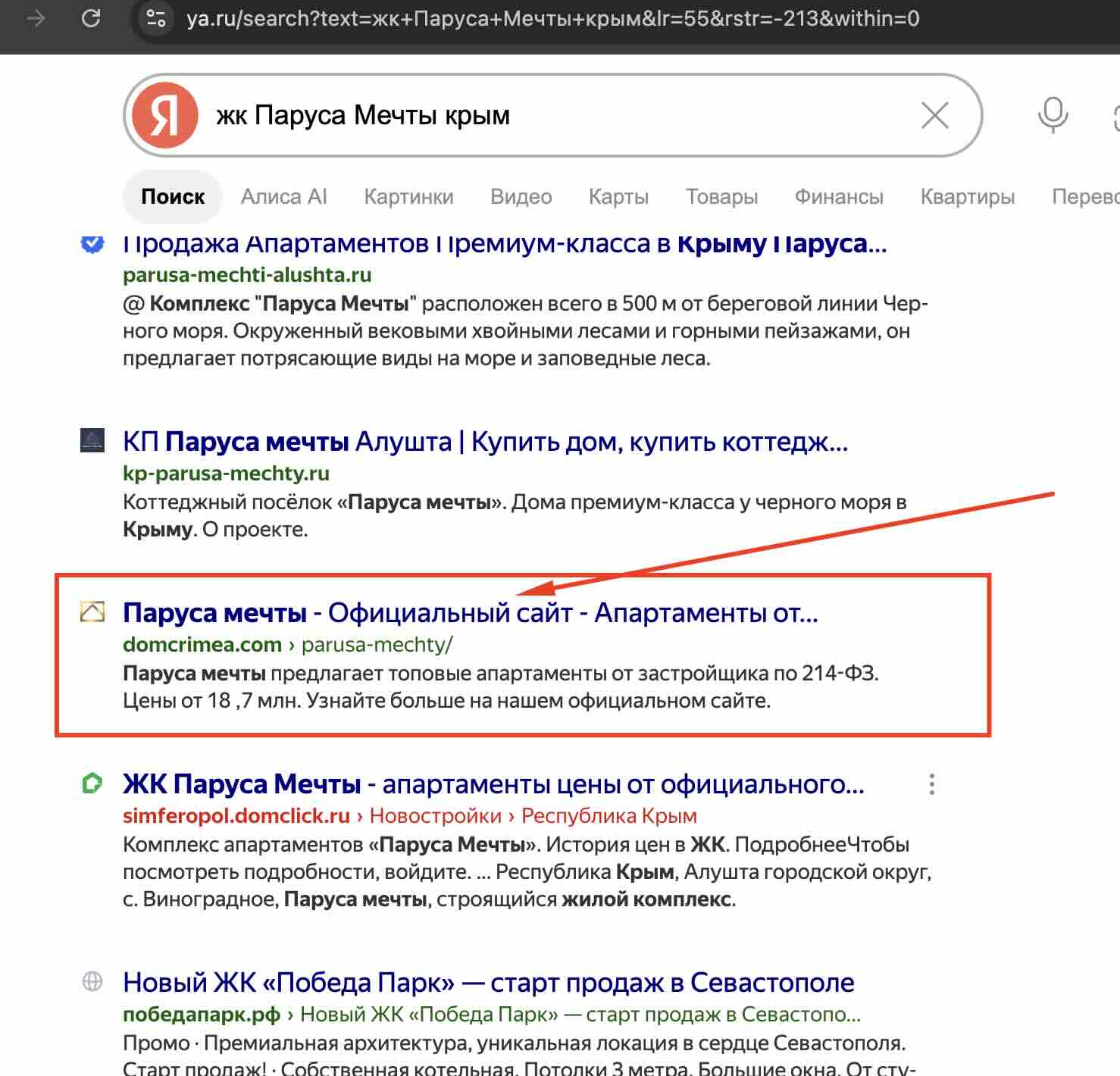Clear the search query with X

pos(934,116)
